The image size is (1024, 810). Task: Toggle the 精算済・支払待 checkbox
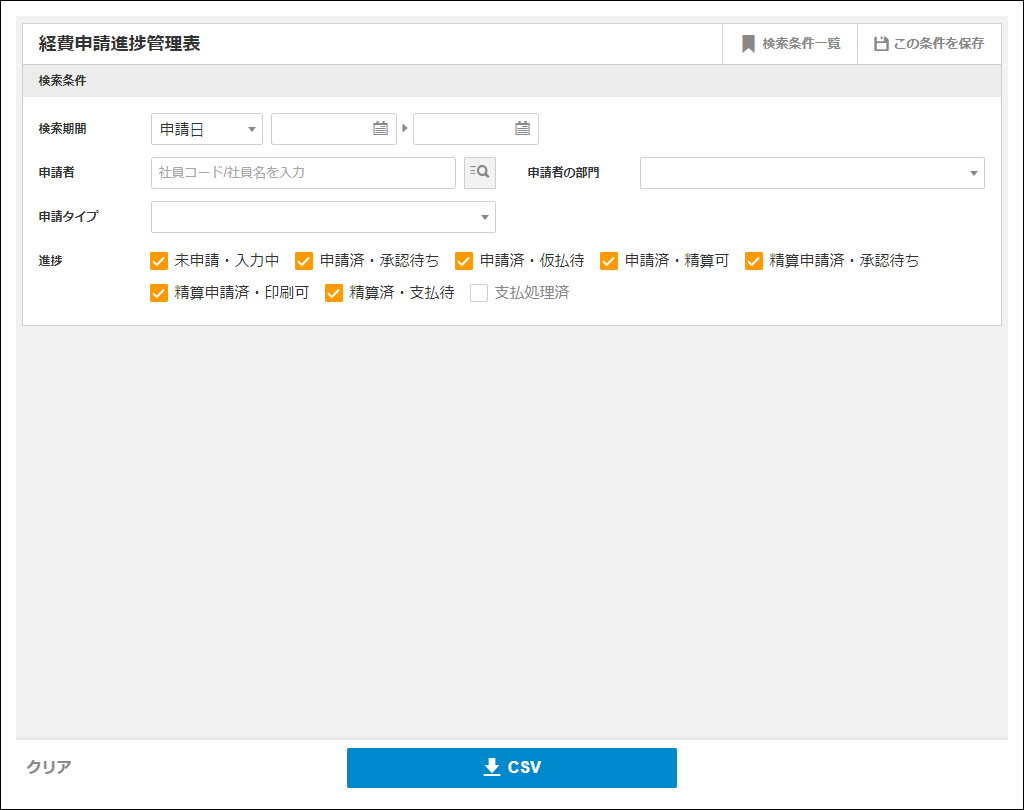coord(334,293)
